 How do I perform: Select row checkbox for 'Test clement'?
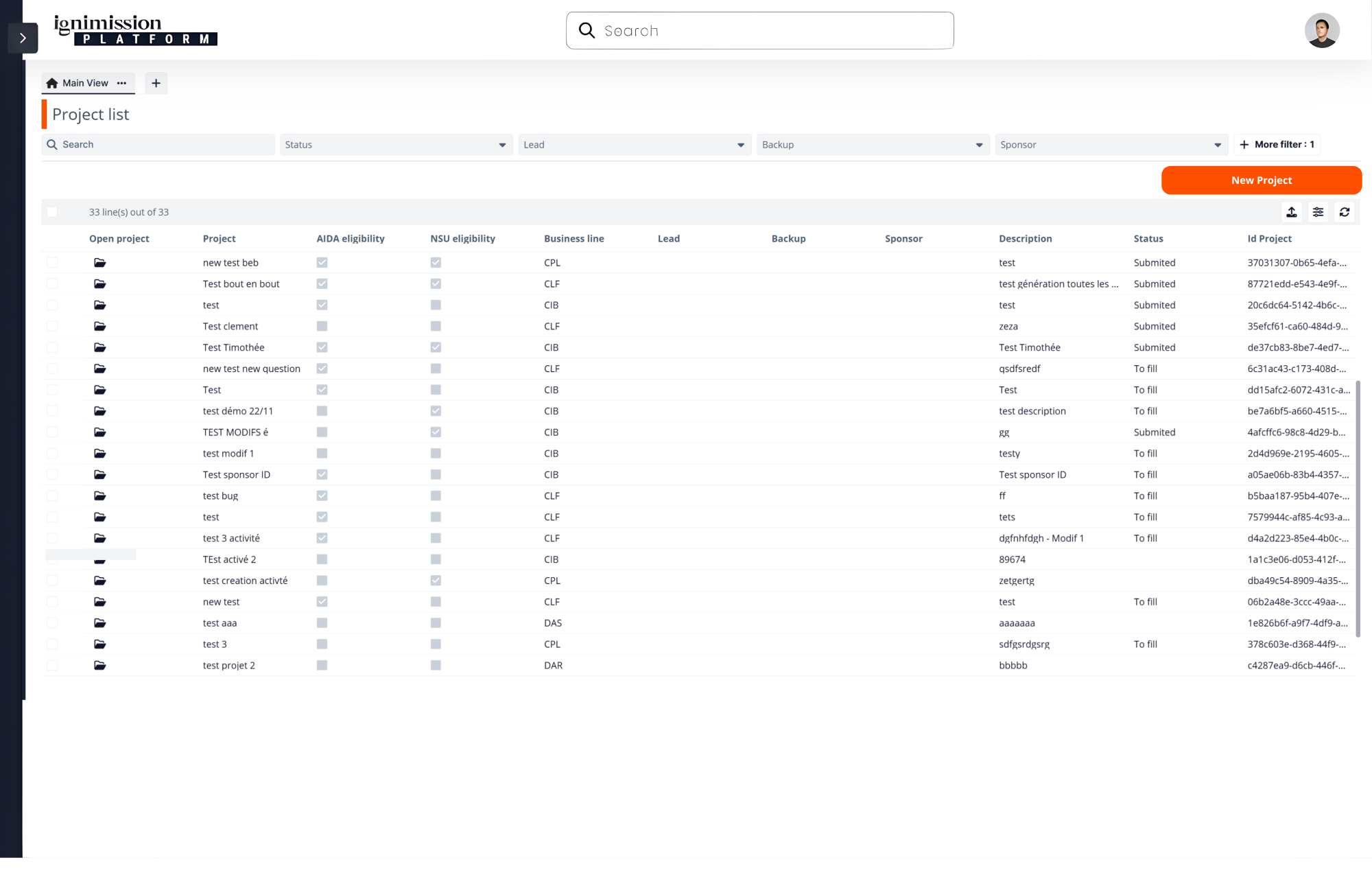(52, 326)
